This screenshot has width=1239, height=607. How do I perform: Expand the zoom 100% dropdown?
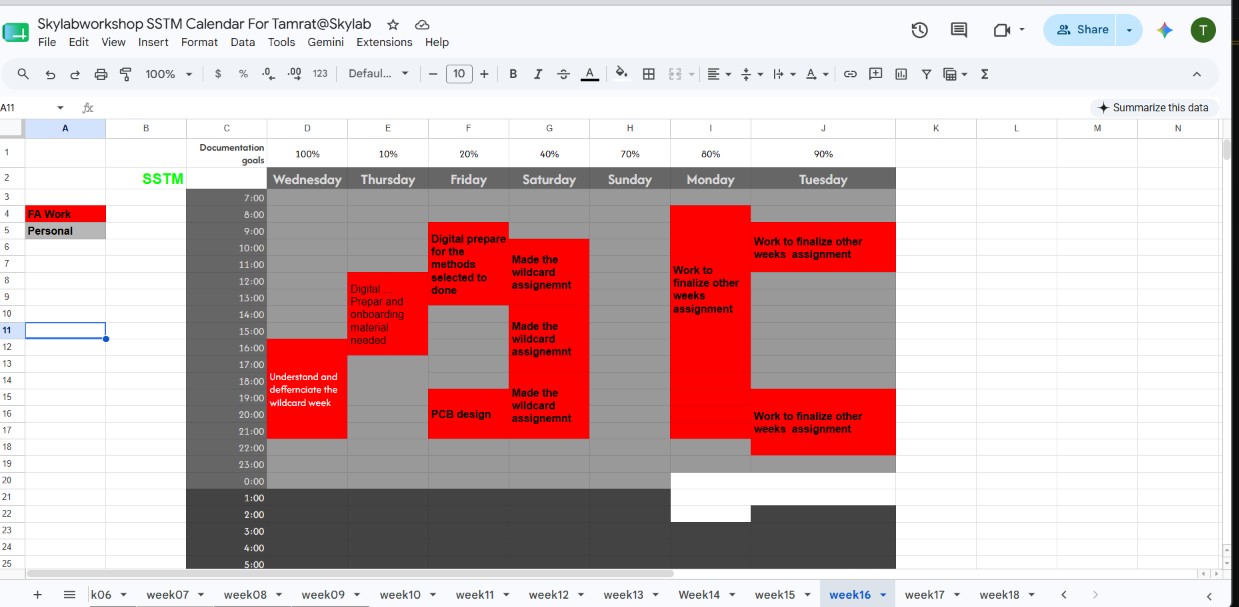(x=168, y=74)
